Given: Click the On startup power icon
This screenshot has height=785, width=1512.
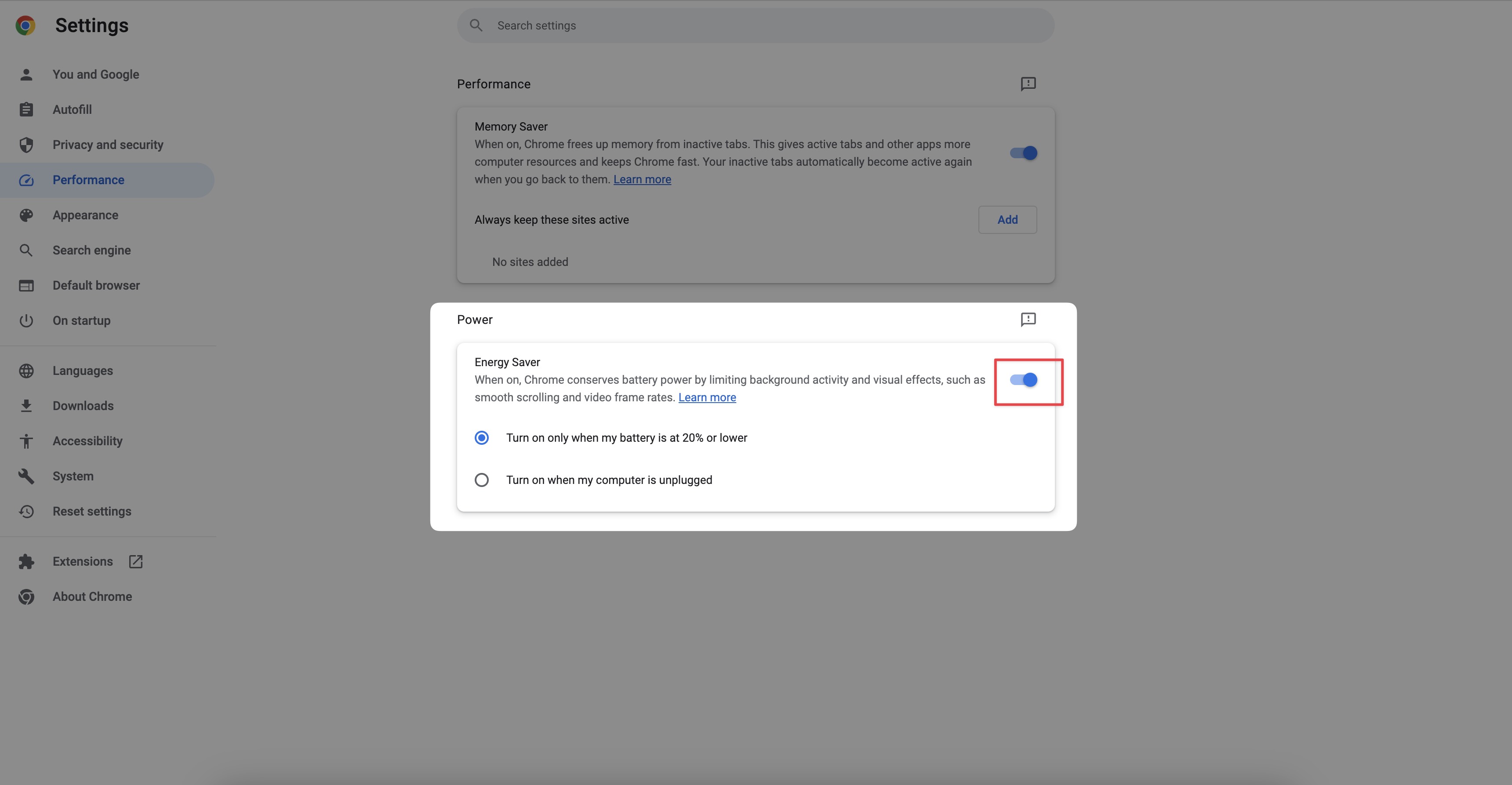Looking at the screenshot, I should (x=26, y=321).
